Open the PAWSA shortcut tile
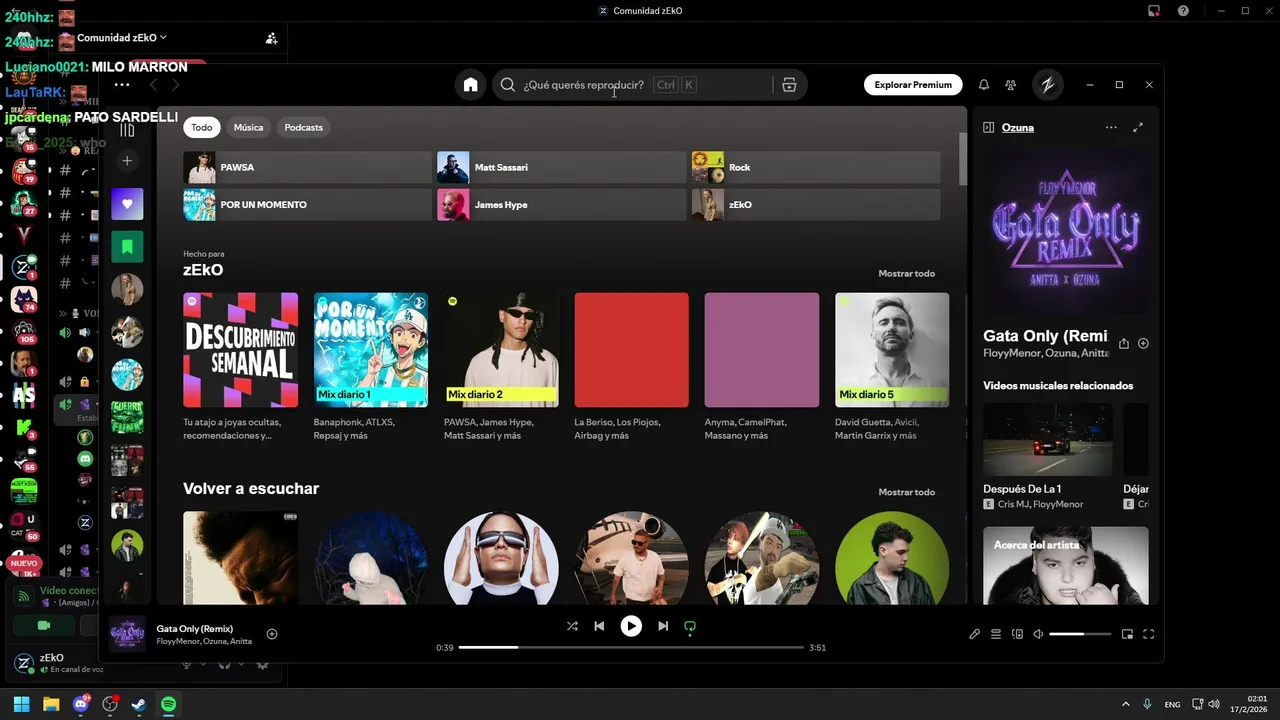The image size is (1280, 720). pos(307,167)
